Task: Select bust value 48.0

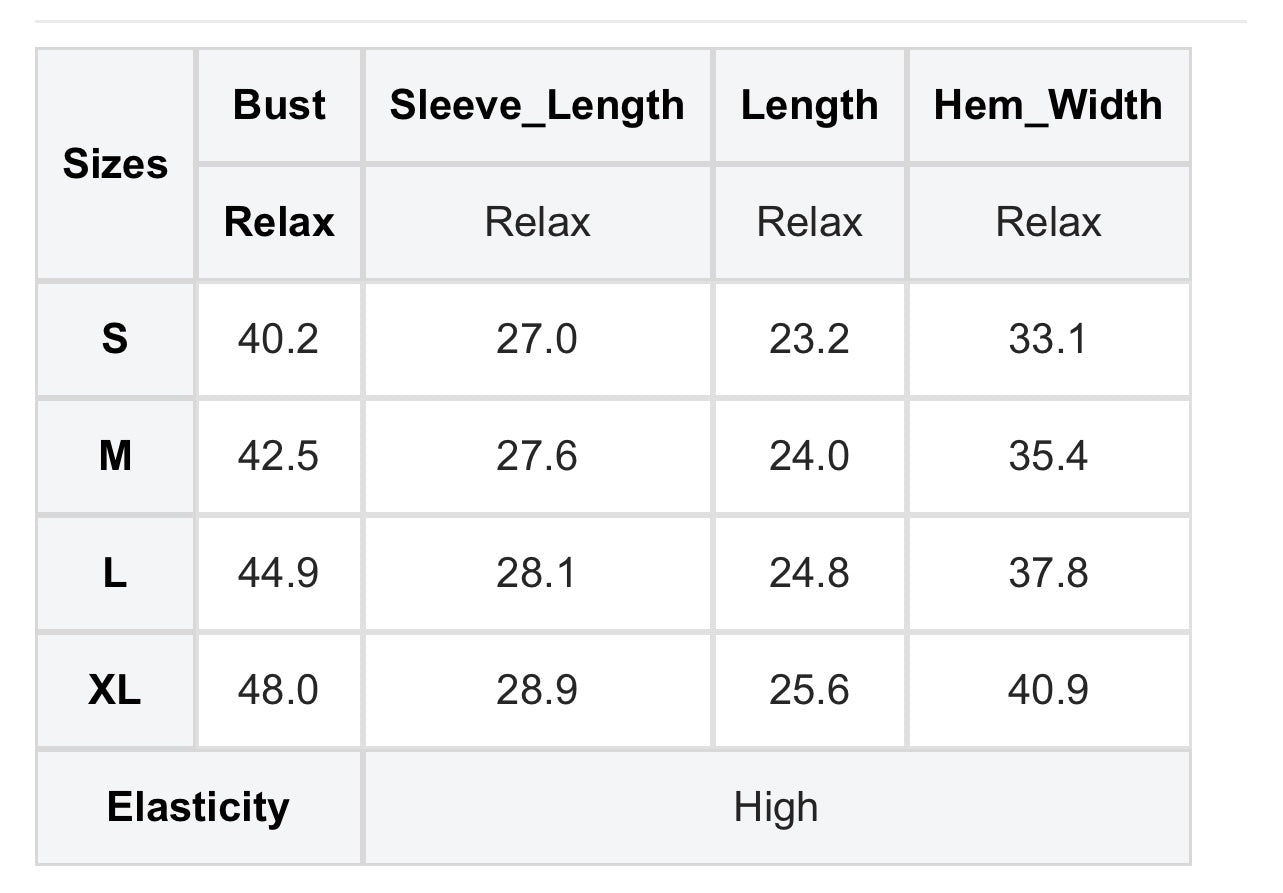Action: [x=279, y=691]
